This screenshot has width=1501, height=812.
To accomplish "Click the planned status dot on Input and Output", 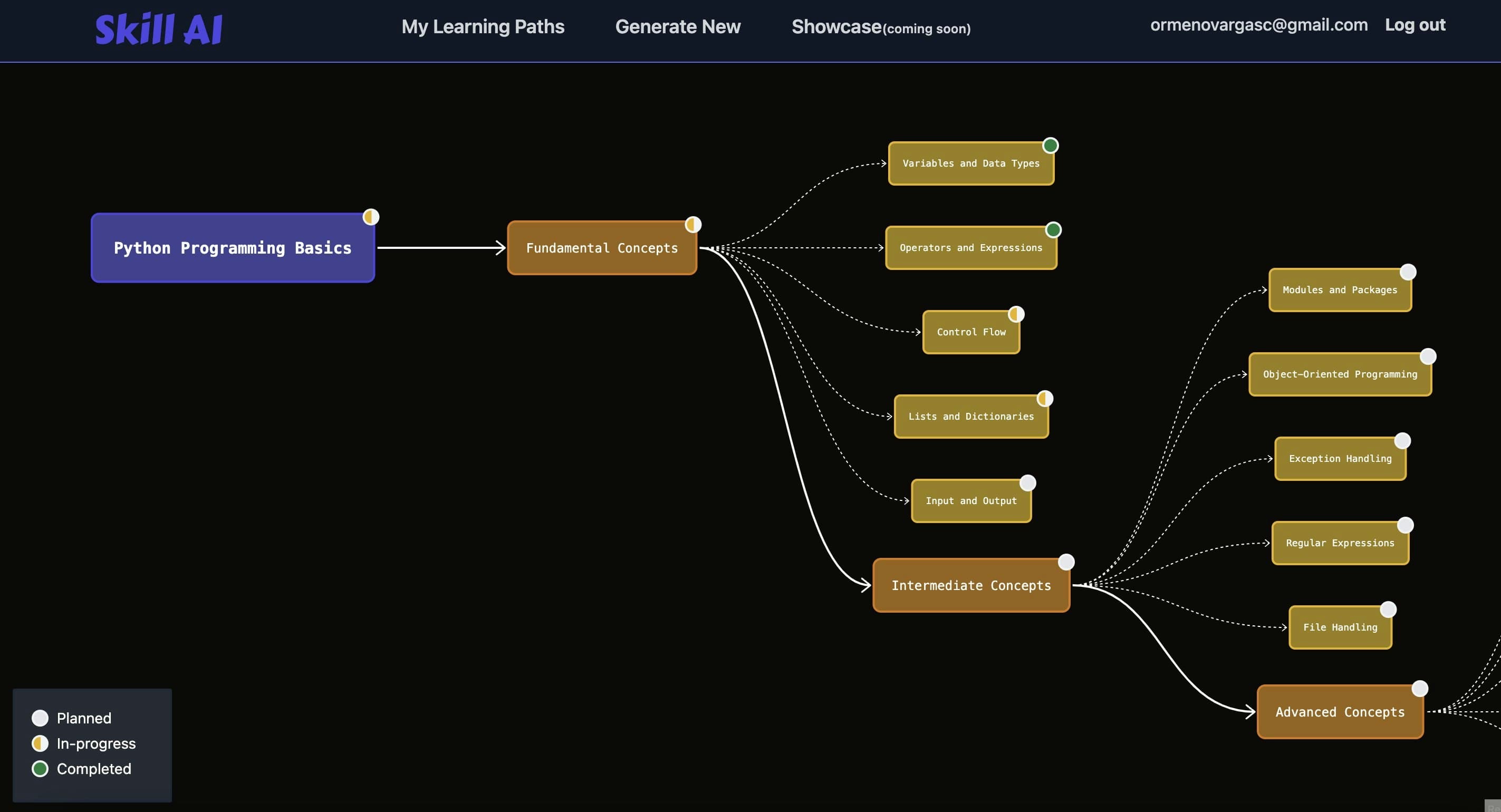I will (x=1027, y=483).
